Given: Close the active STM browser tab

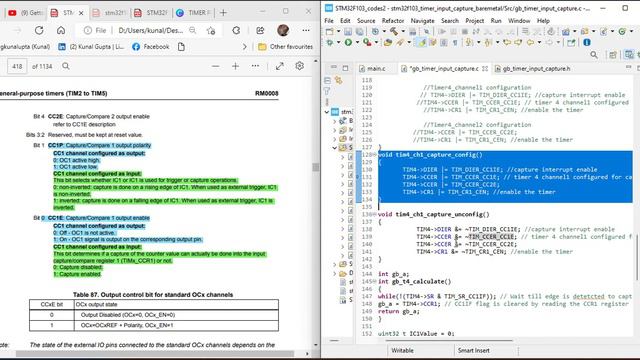Looking at the screenshot, I should tap(81, 13).
